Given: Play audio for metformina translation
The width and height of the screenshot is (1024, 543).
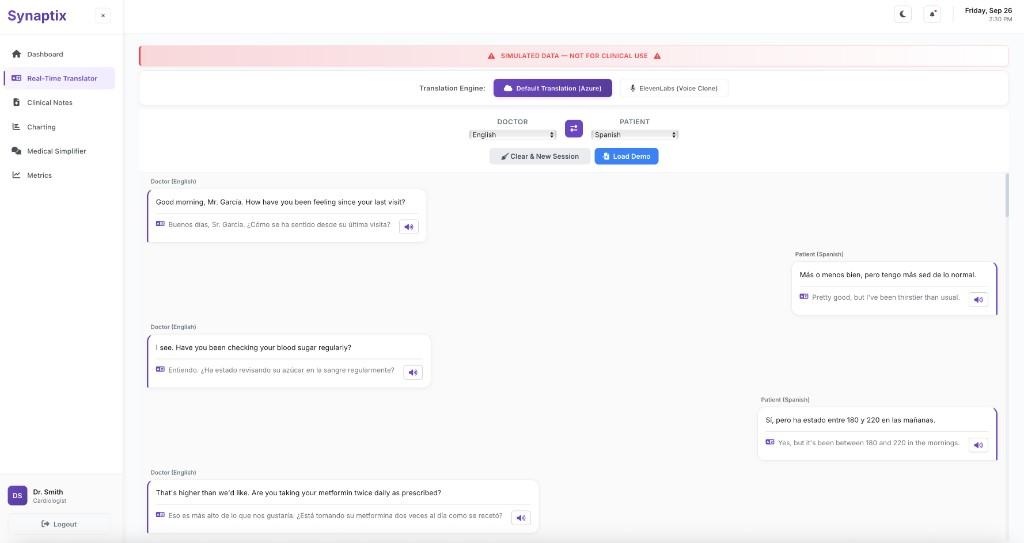Looking at the screenshot, I should click(x=520, y=518).
